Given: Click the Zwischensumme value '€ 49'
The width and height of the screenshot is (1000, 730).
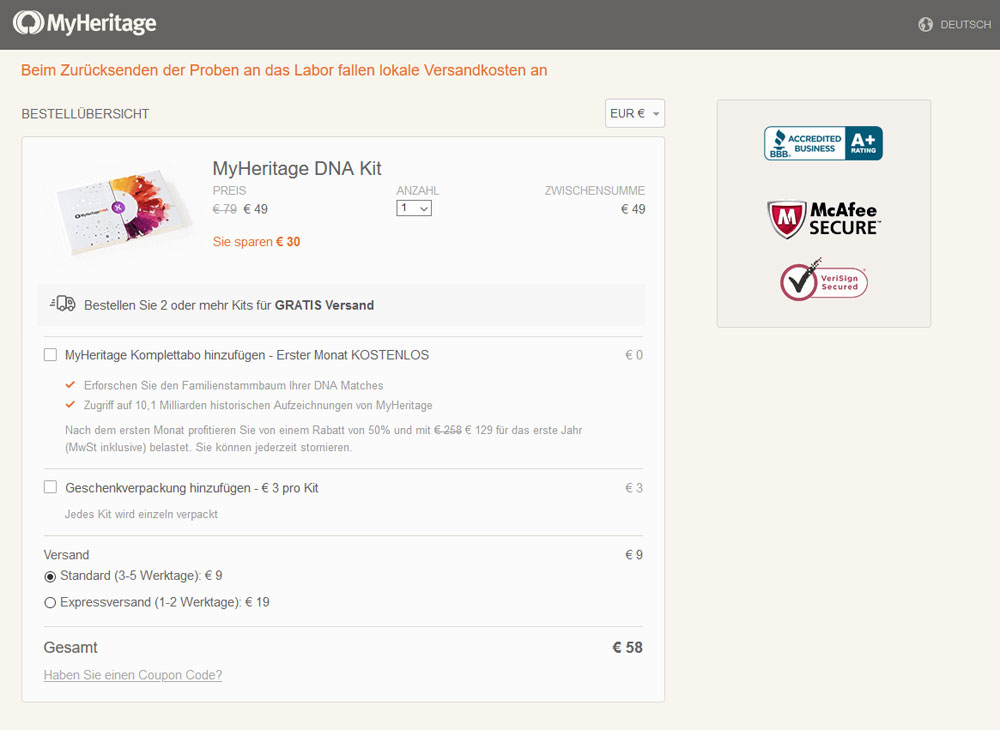Looking at the screenshot, I should [633, 209].
